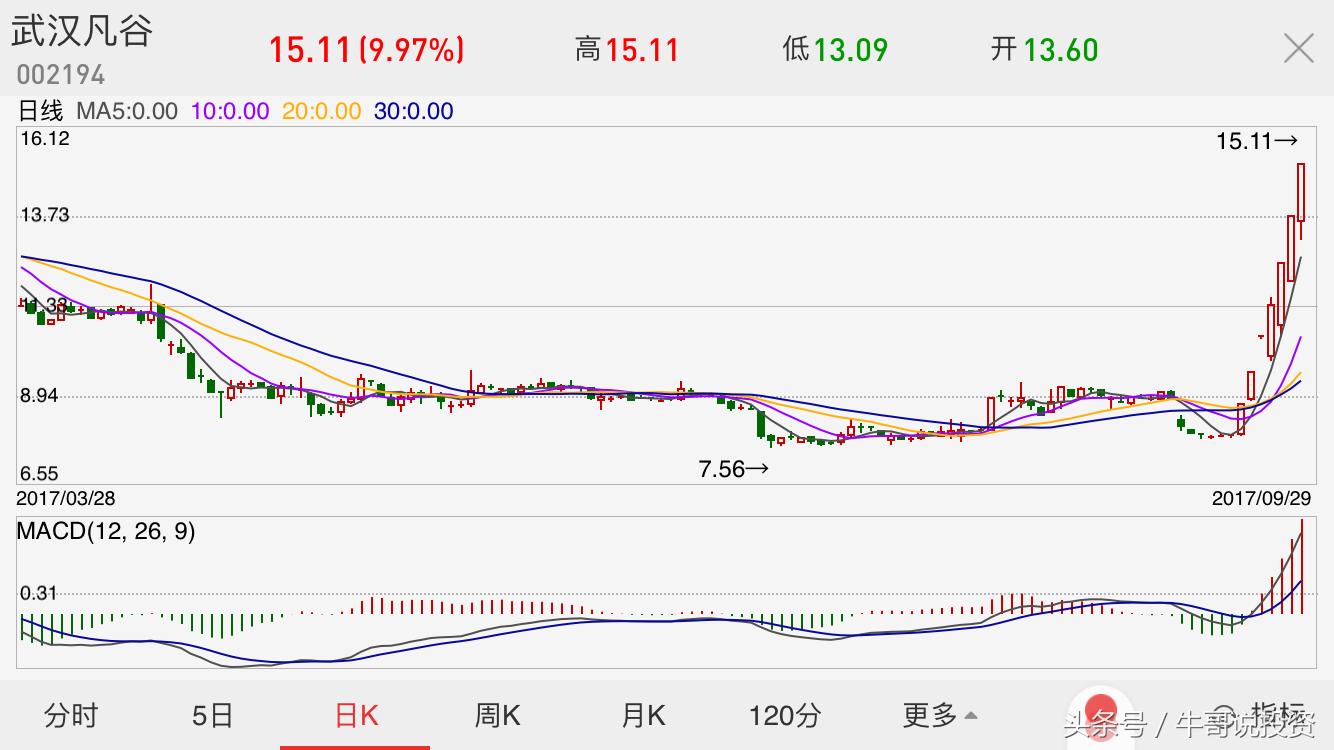Screen dimensions: 1334x750
Task: Open the 月K monthly chart tab
Action: point(643,715)
